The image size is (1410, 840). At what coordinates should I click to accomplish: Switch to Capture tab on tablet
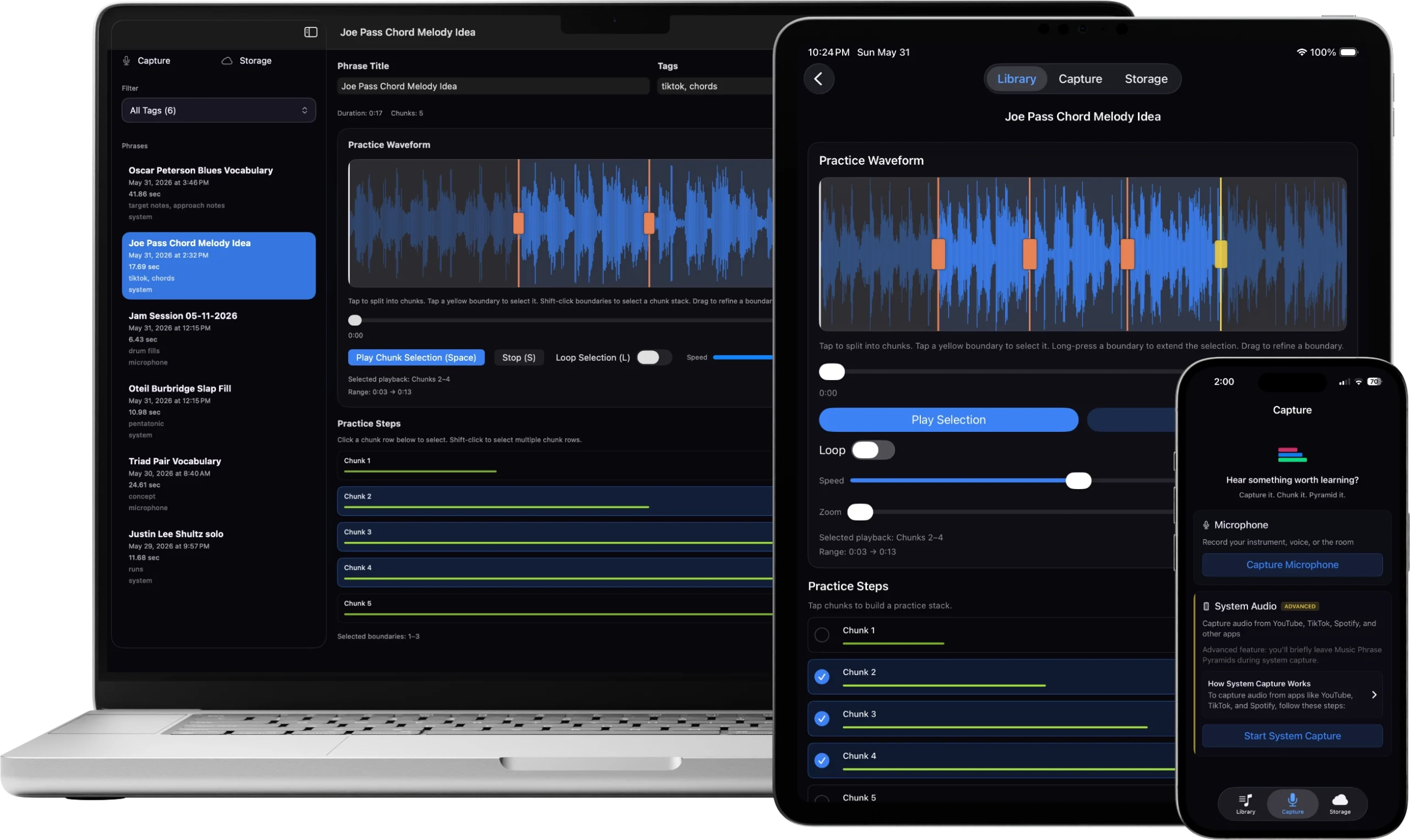pos(1080,79)
